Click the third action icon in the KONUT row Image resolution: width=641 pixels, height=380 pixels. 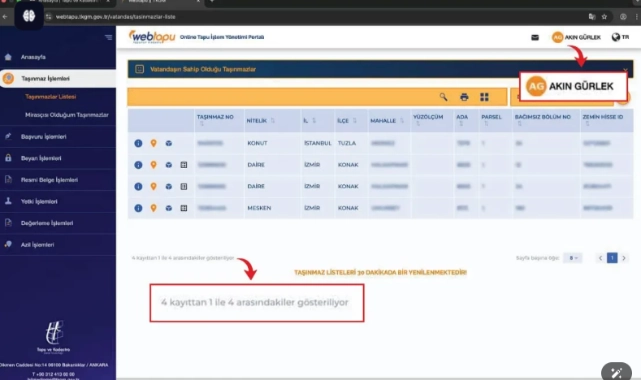point(168,143)
